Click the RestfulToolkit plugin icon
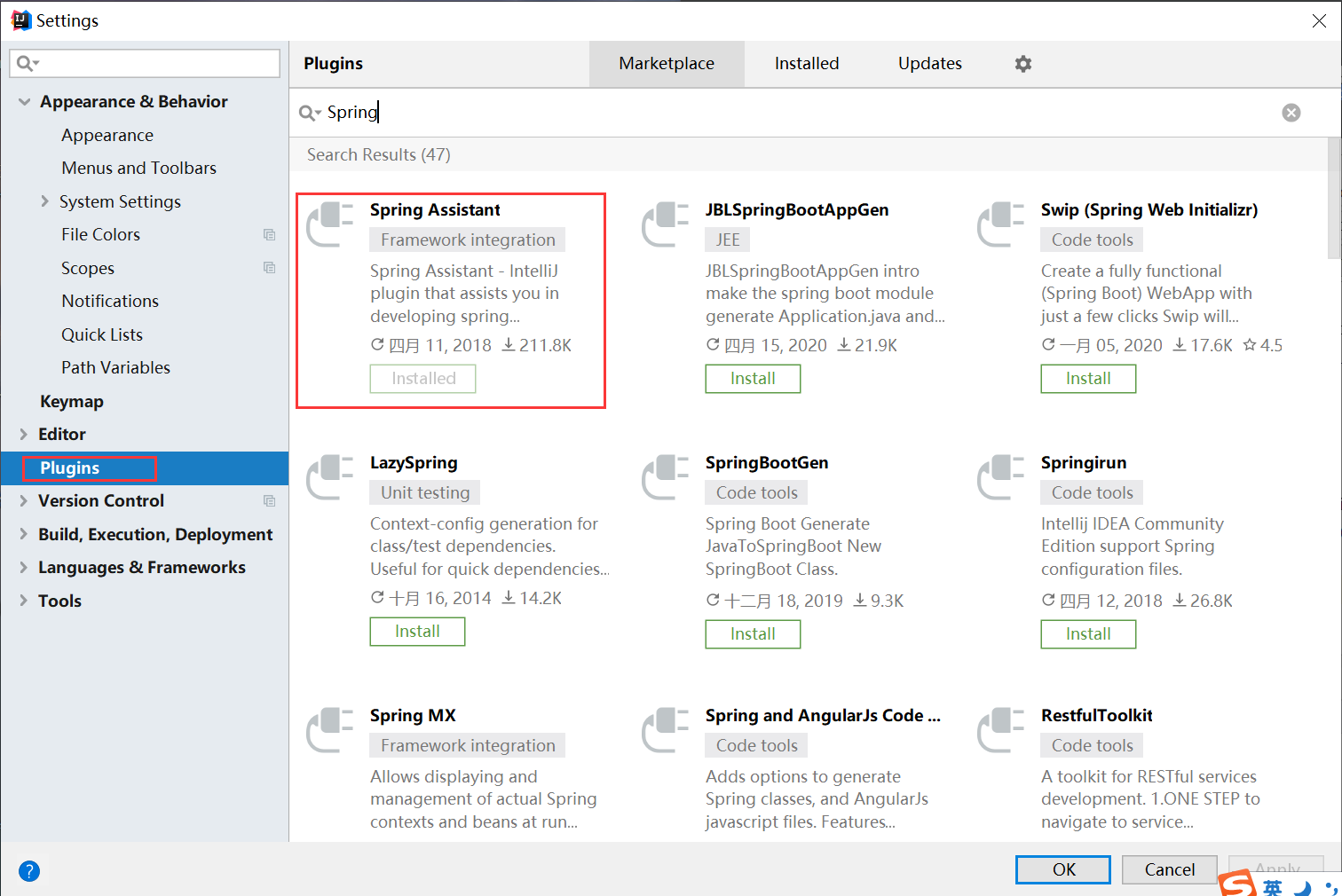This screenshot has height=896, width=1342. (x=1001, y=730)
